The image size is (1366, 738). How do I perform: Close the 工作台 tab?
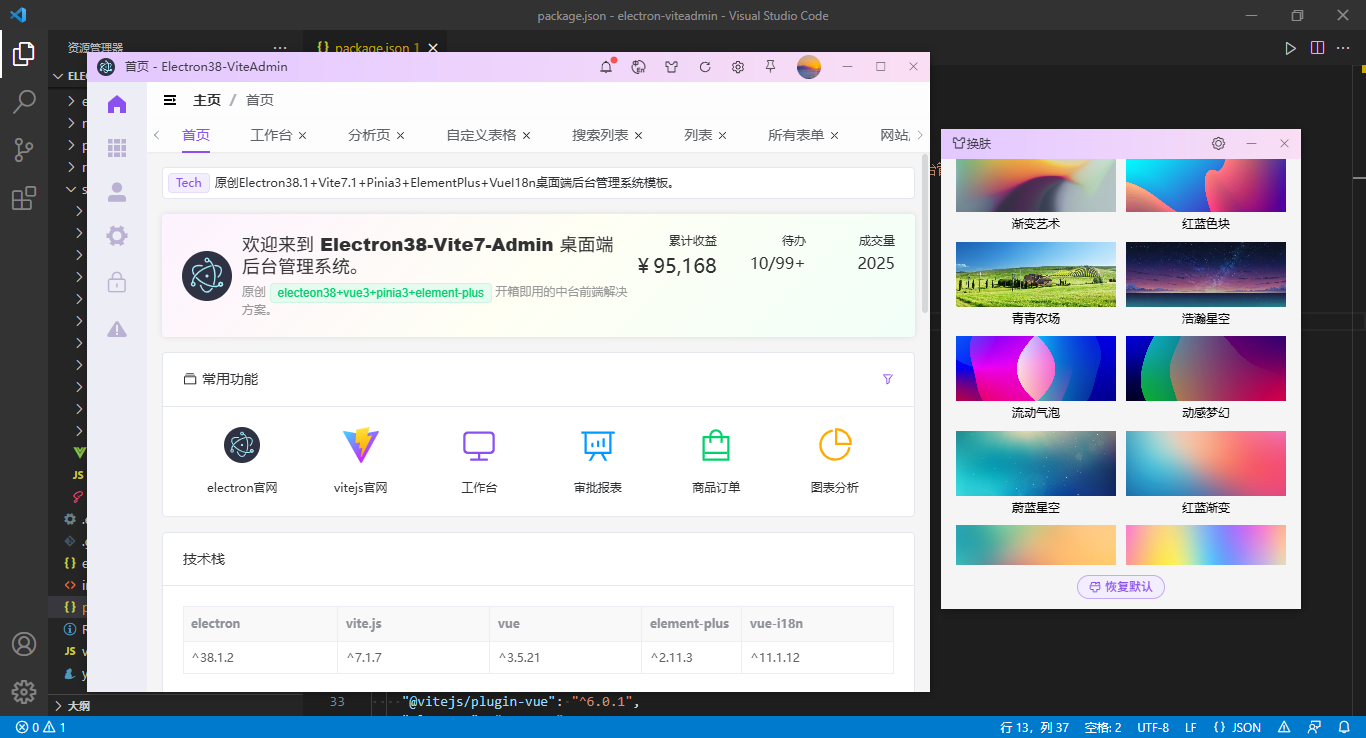[302, 135]
